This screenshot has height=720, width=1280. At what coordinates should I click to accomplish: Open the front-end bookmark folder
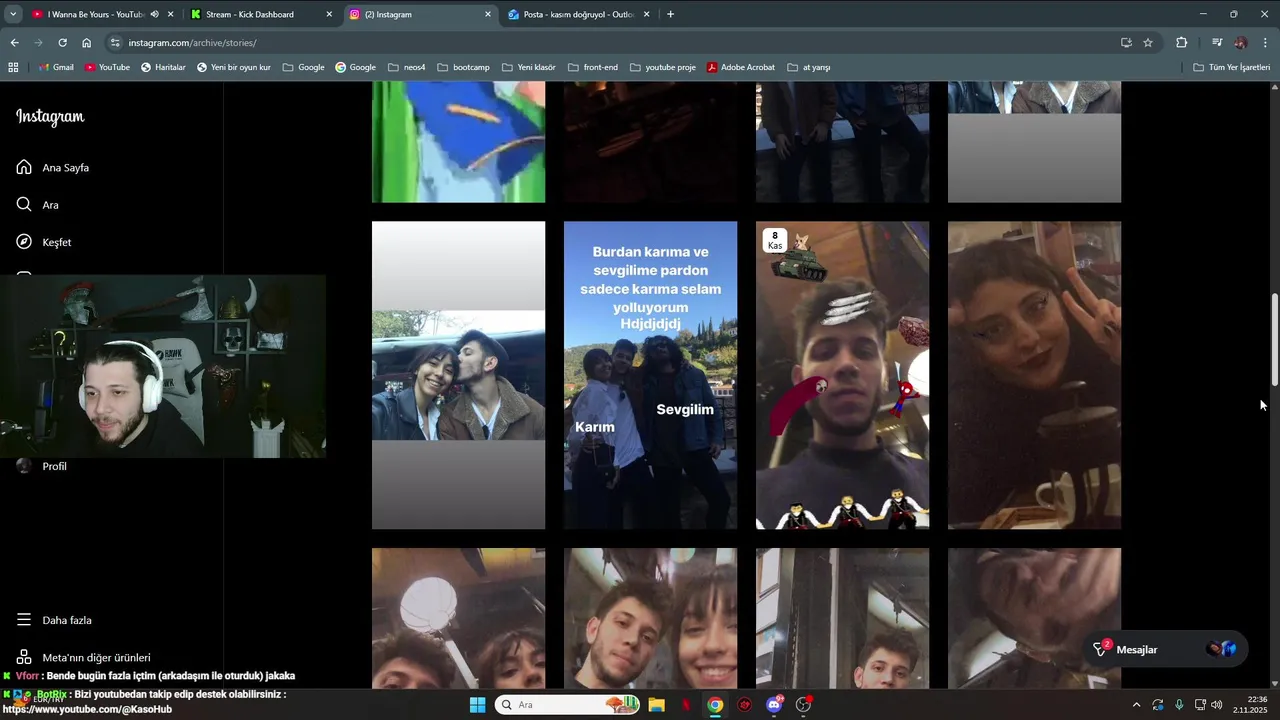(x=592, y=67)
